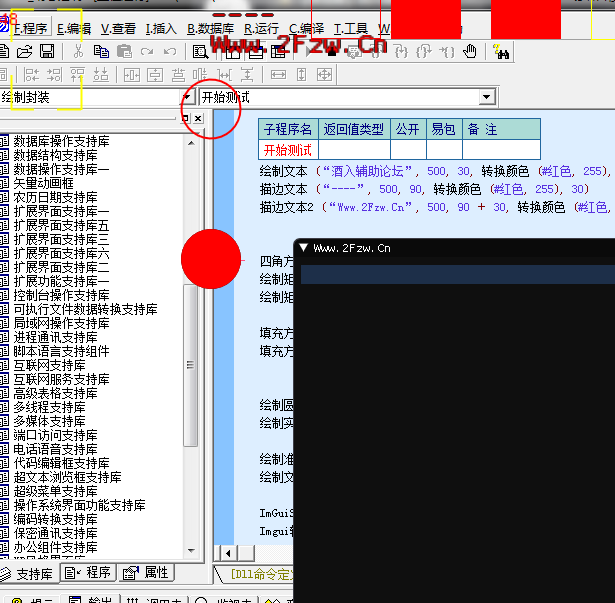This screenshot has height=603, width=615.
Task: Open a source file via toolbar
Action: click(24, 52)
